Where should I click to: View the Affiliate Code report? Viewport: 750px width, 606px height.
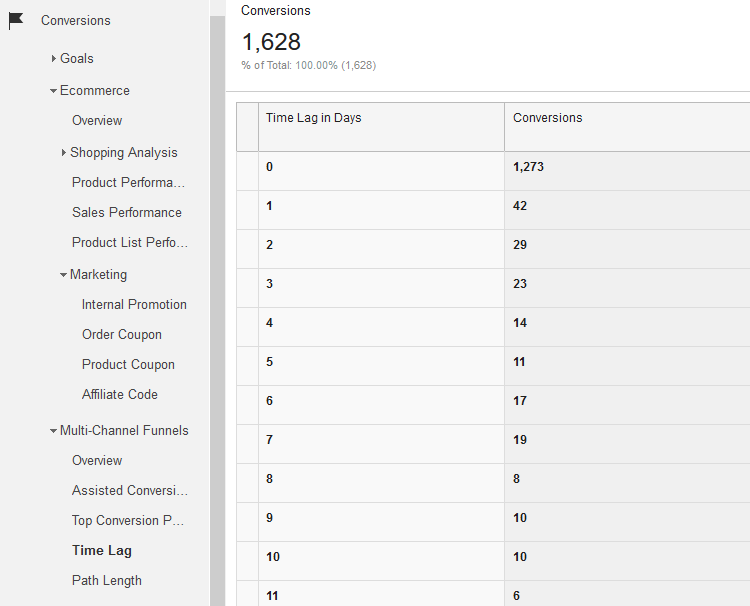pos(120,395)
